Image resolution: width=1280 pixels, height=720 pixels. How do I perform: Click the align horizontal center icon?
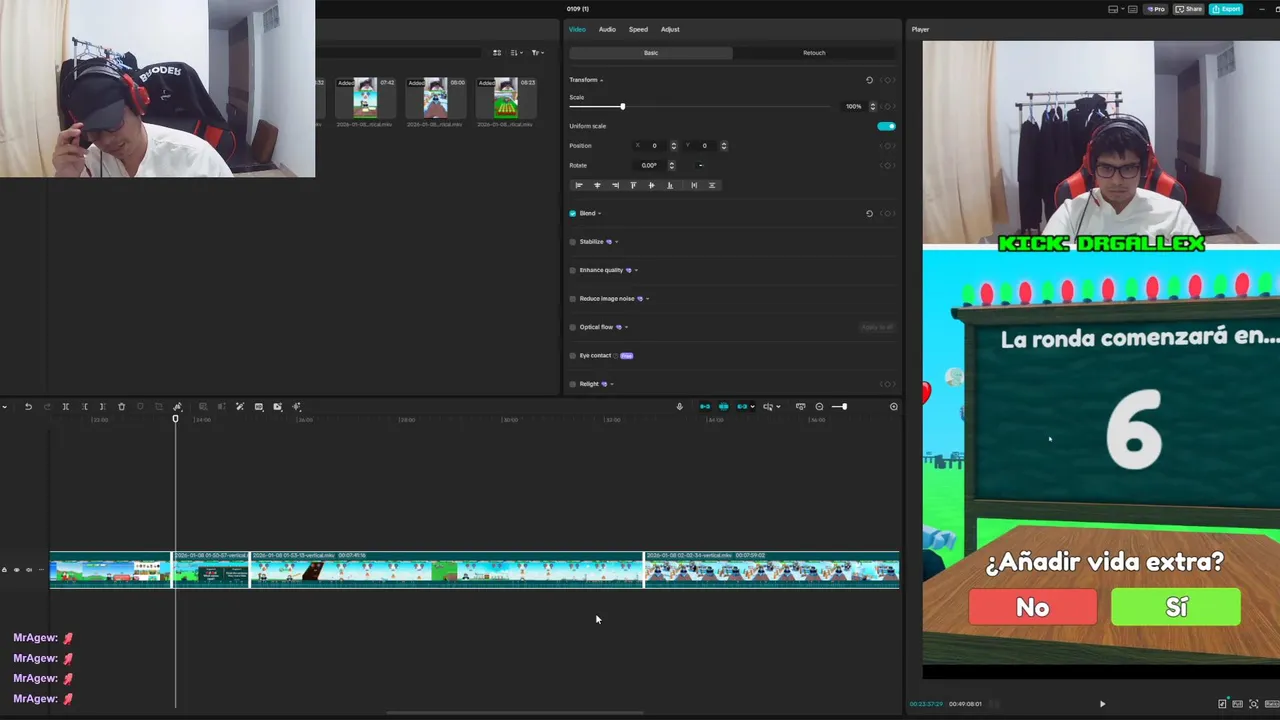click(597, 185)
